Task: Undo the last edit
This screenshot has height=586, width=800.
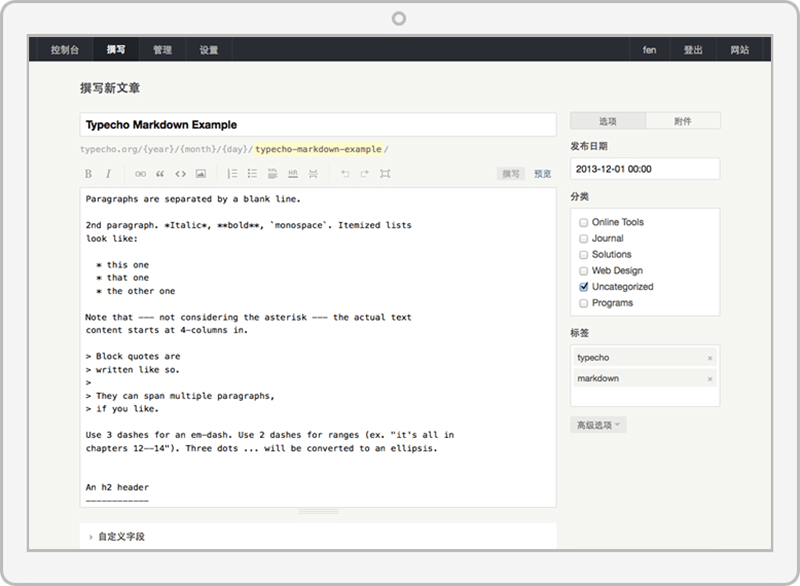Action: click(x=345, y=174)
